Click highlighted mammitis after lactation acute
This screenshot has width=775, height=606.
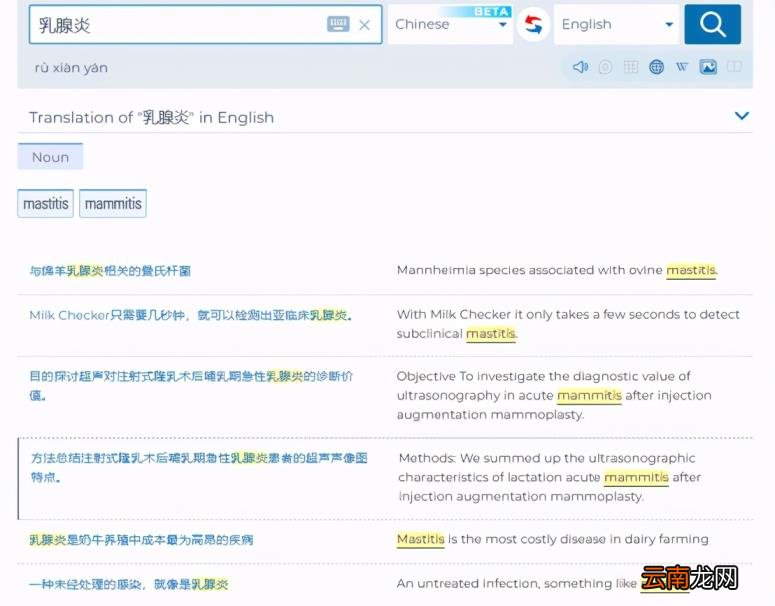point(636,477)
